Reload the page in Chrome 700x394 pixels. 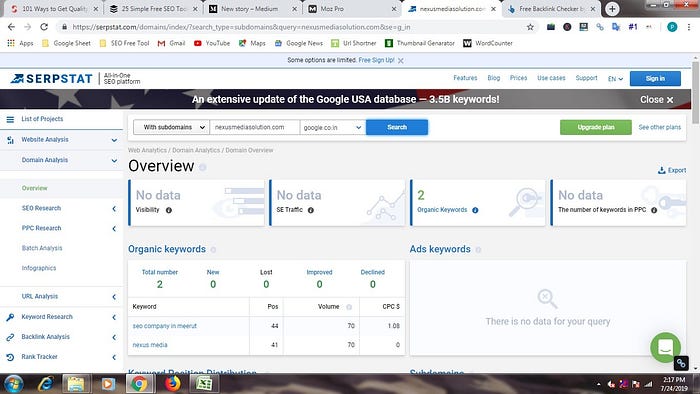(x=44, y=27)
